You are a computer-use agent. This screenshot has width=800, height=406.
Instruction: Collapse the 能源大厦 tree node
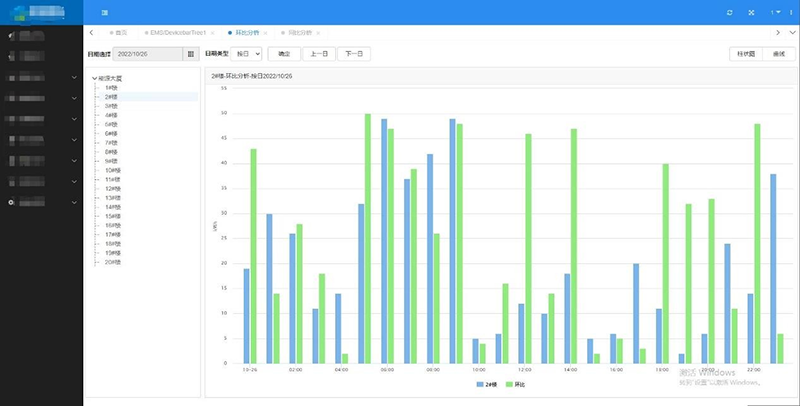[94, 77]
